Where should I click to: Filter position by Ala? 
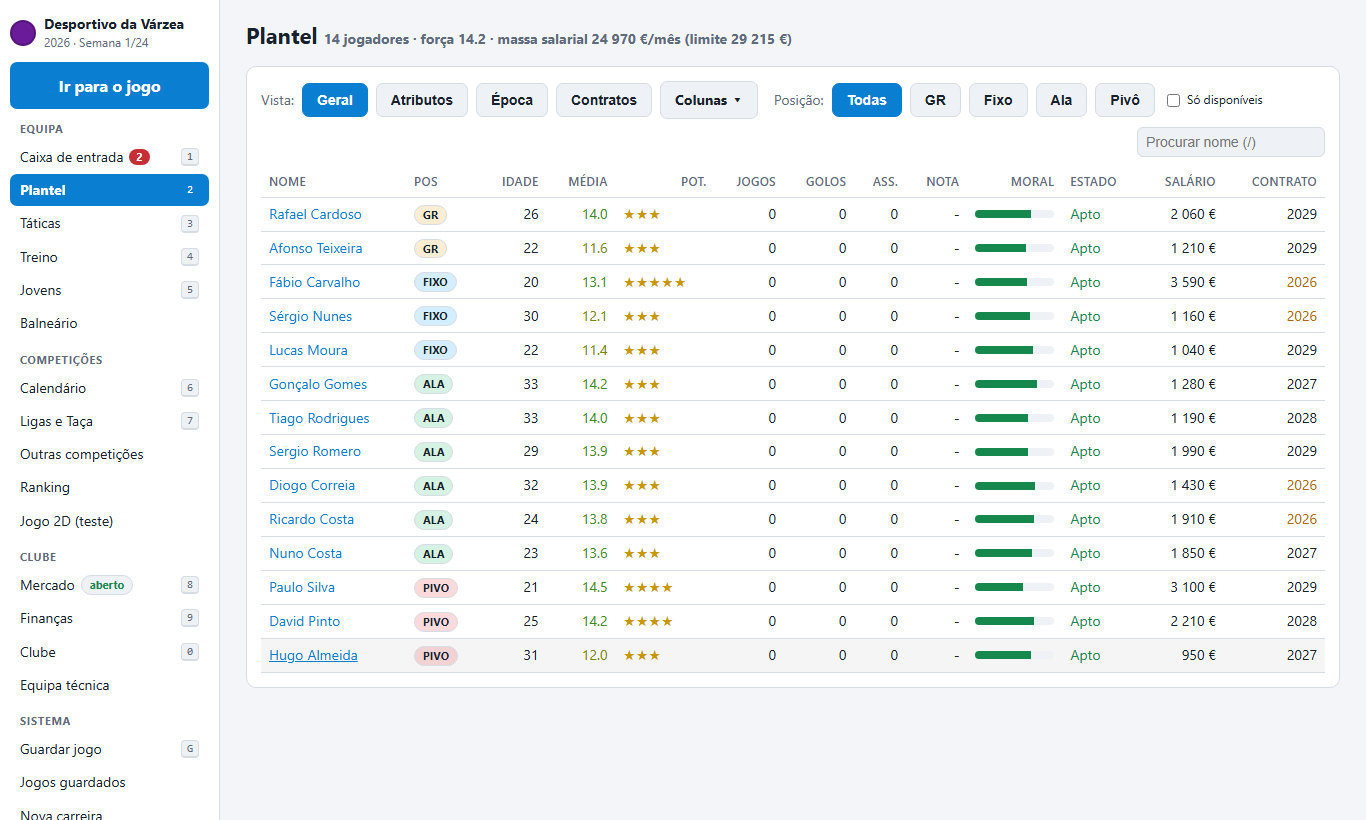(1061, 100)
